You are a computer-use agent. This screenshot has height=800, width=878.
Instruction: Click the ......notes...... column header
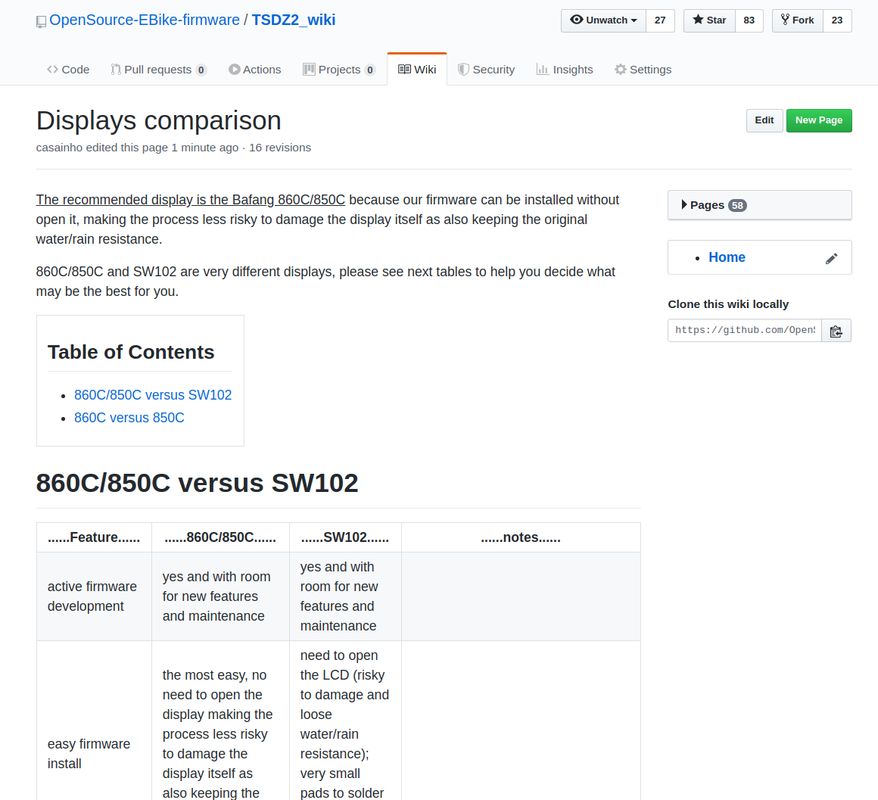(521, 537)
